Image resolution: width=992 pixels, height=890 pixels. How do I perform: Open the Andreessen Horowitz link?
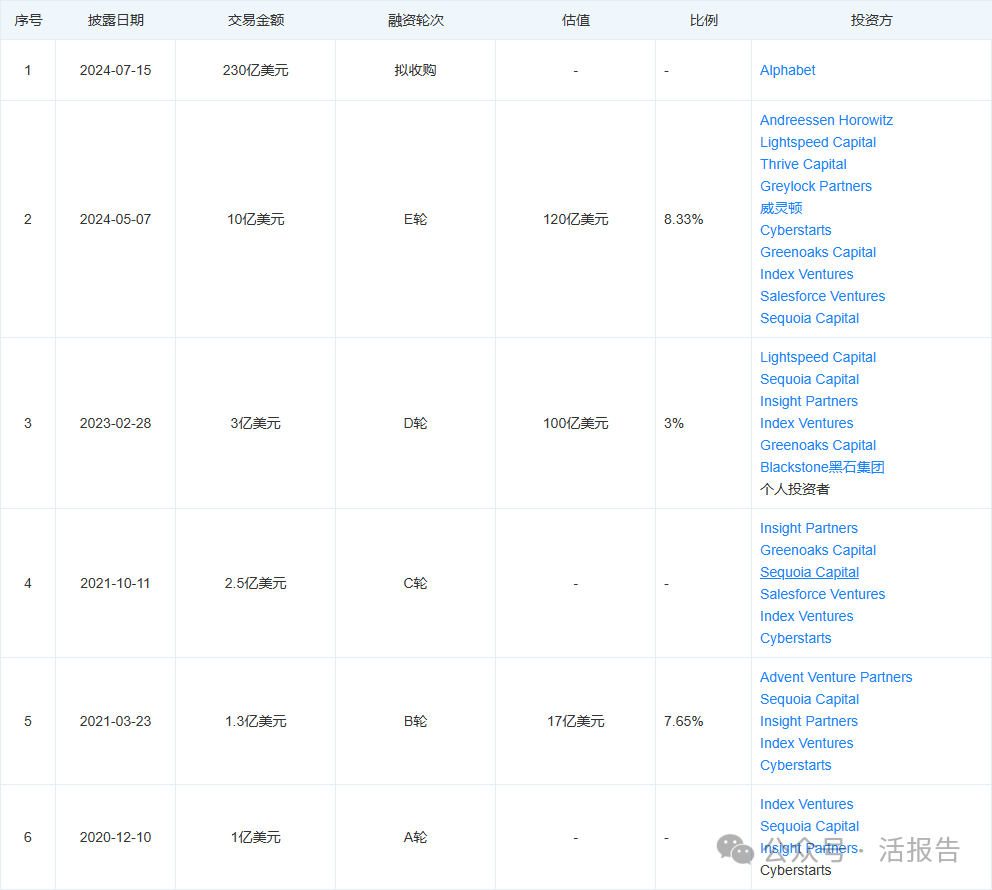point(826,120)
